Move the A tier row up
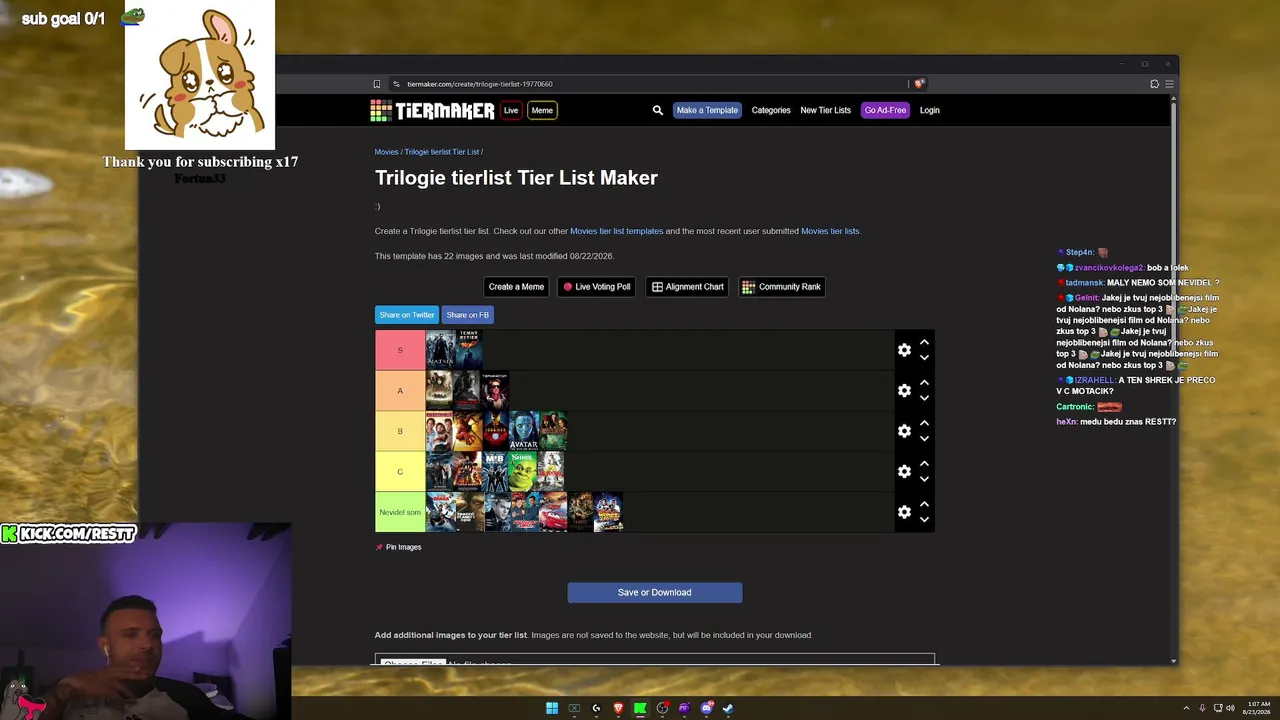 (x=924, y=382)
